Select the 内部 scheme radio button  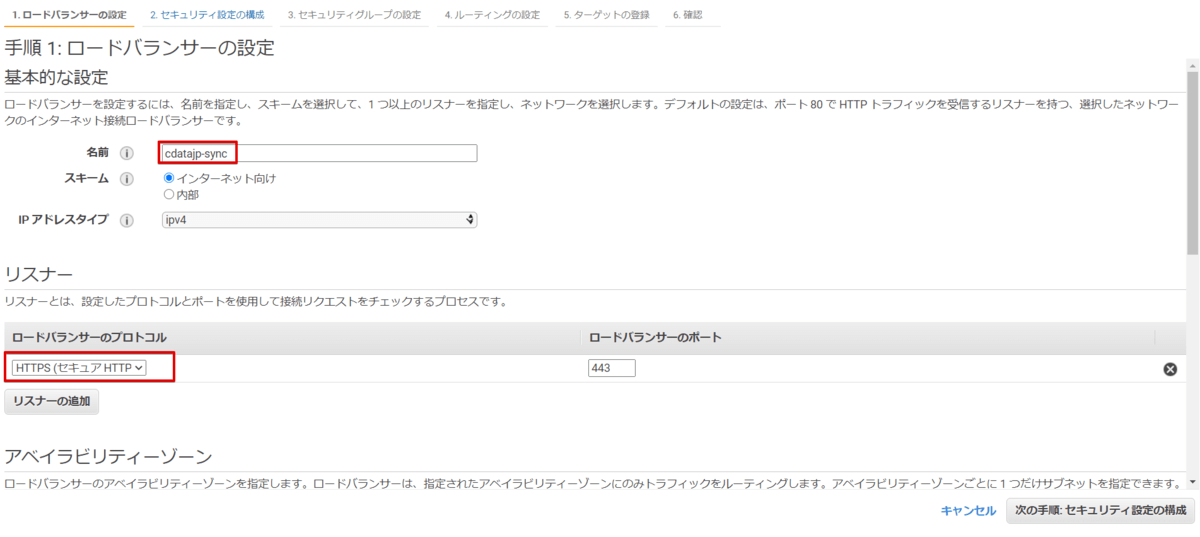point(169,194)
